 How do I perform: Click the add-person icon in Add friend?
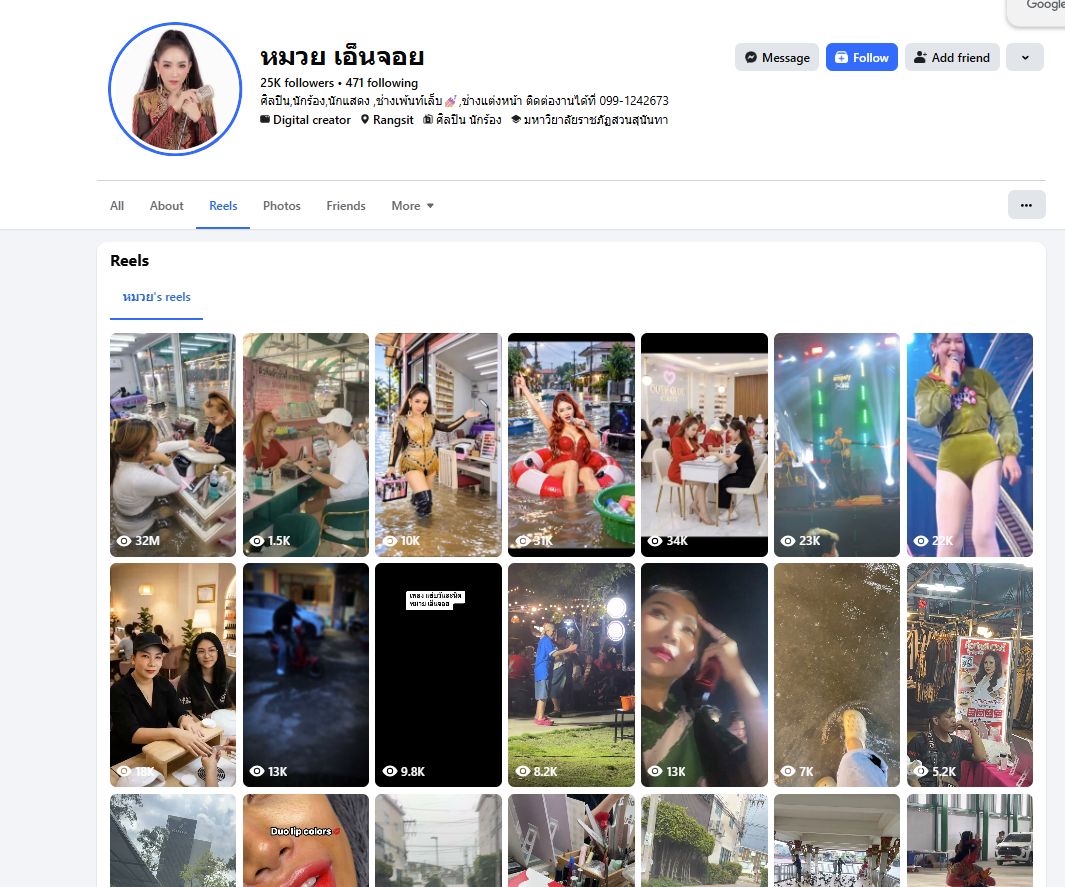tap(920, 58)
